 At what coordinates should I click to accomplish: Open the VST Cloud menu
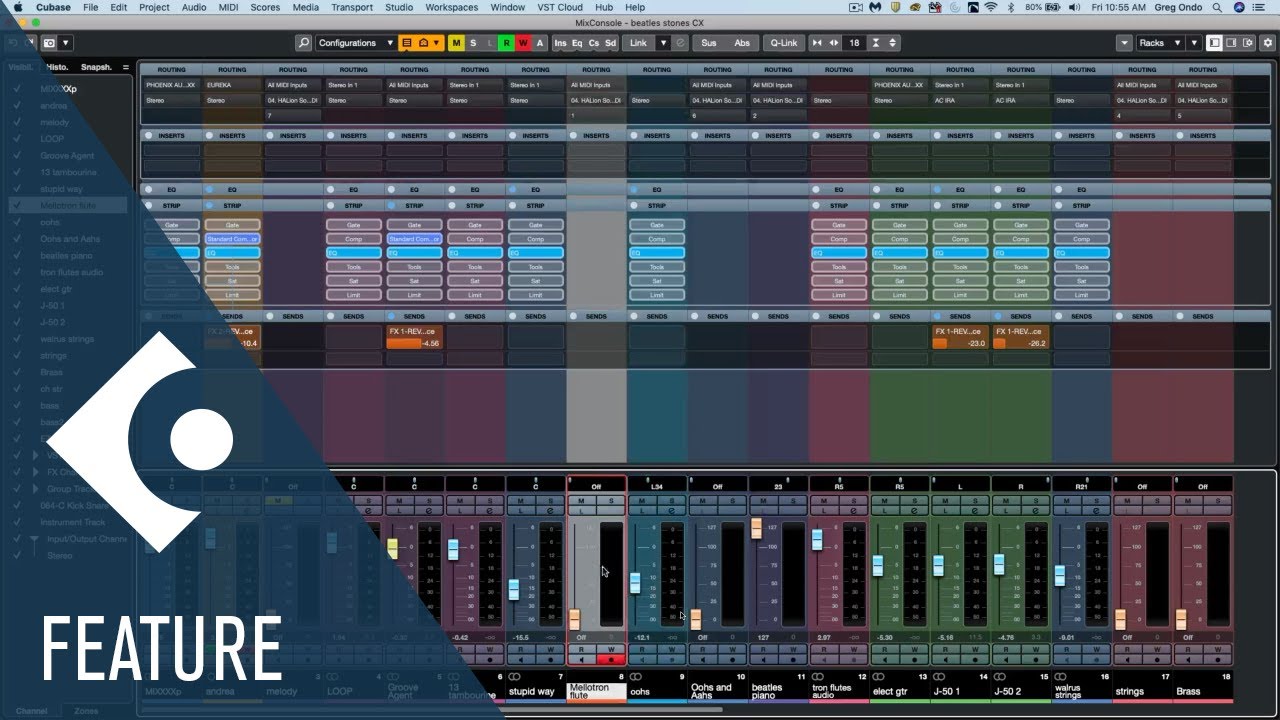pos(560,7)
